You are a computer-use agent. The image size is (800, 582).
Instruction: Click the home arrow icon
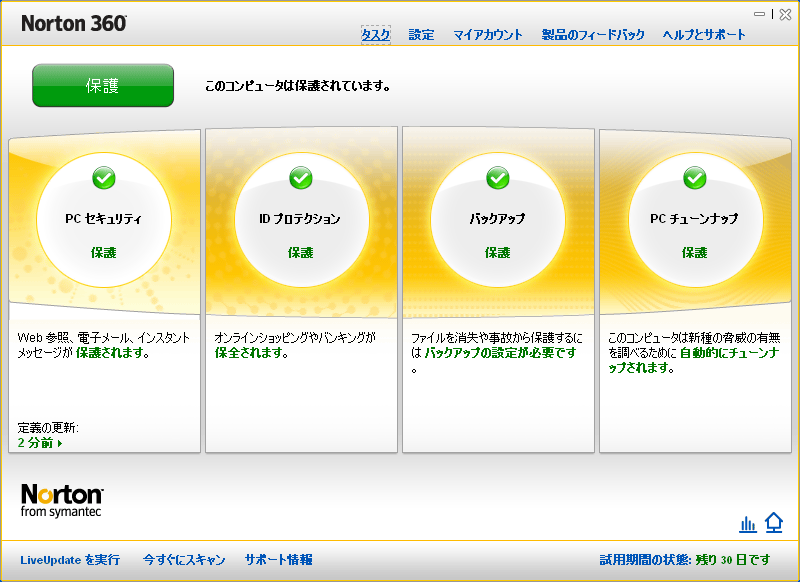click(x=774, y=523)
